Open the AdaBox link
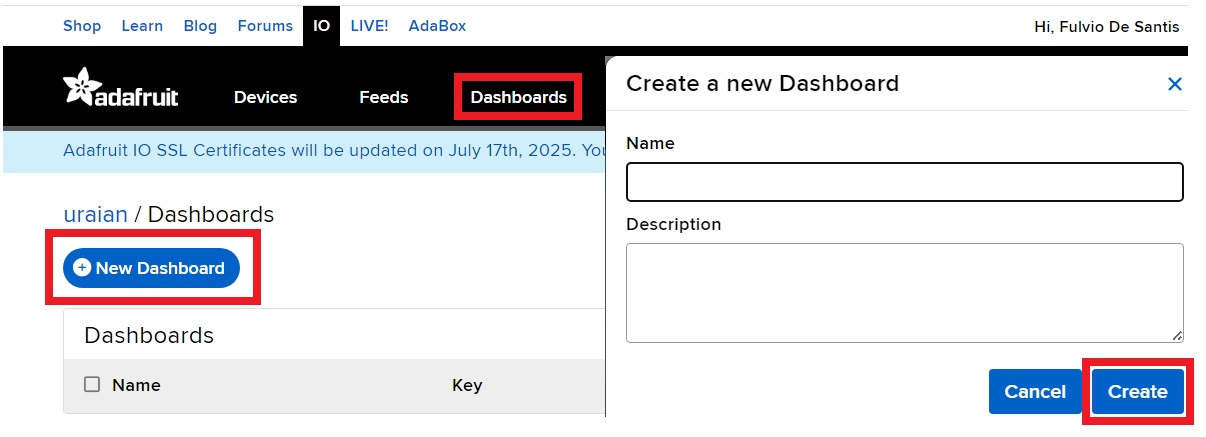 click(437, 26)
